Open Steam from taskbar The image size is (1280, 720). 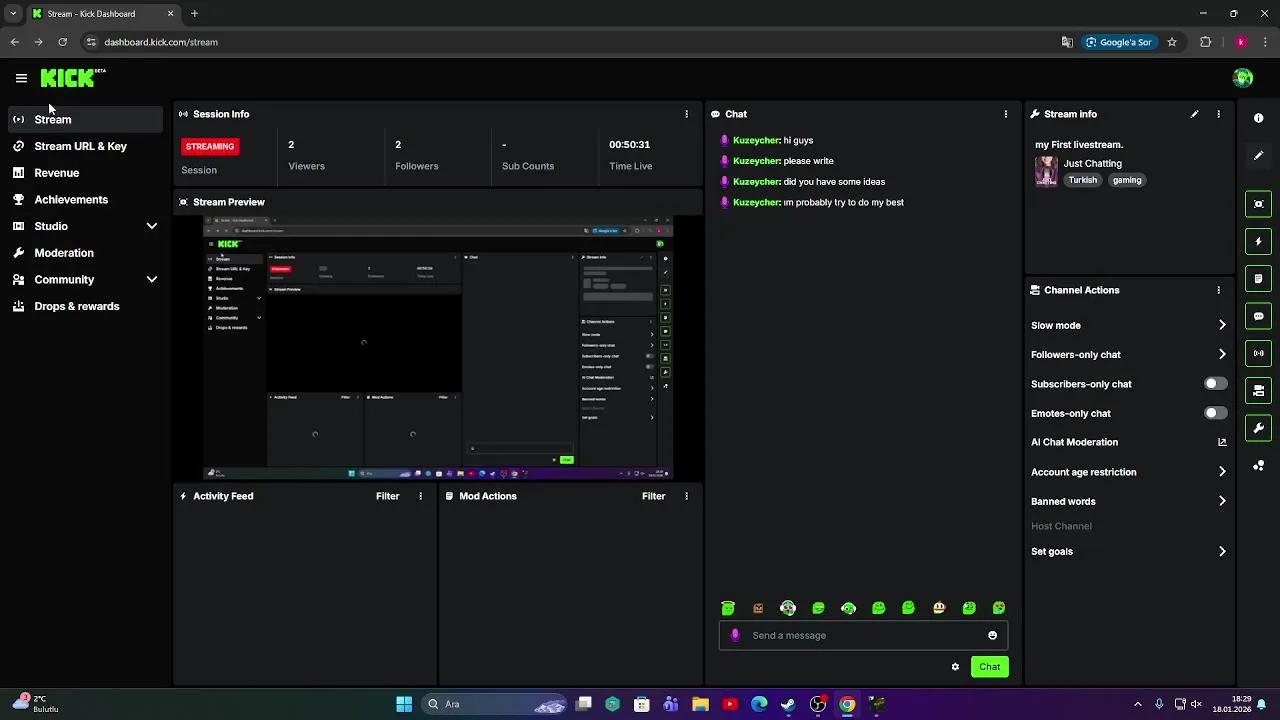[x=788, y=704]
